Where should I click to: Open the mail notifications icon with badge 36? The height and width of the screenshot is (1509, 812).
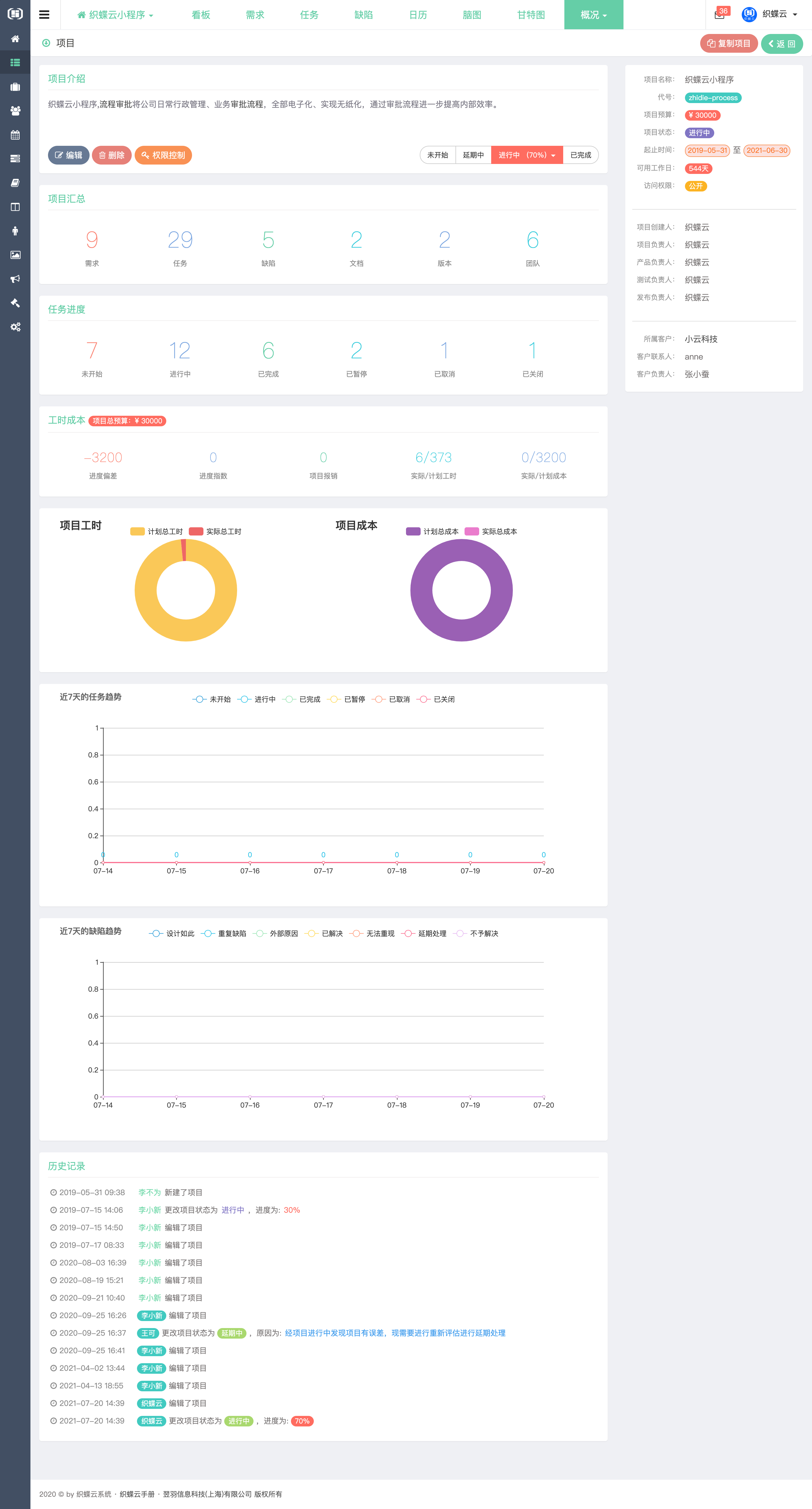click(x=720, y=15)
